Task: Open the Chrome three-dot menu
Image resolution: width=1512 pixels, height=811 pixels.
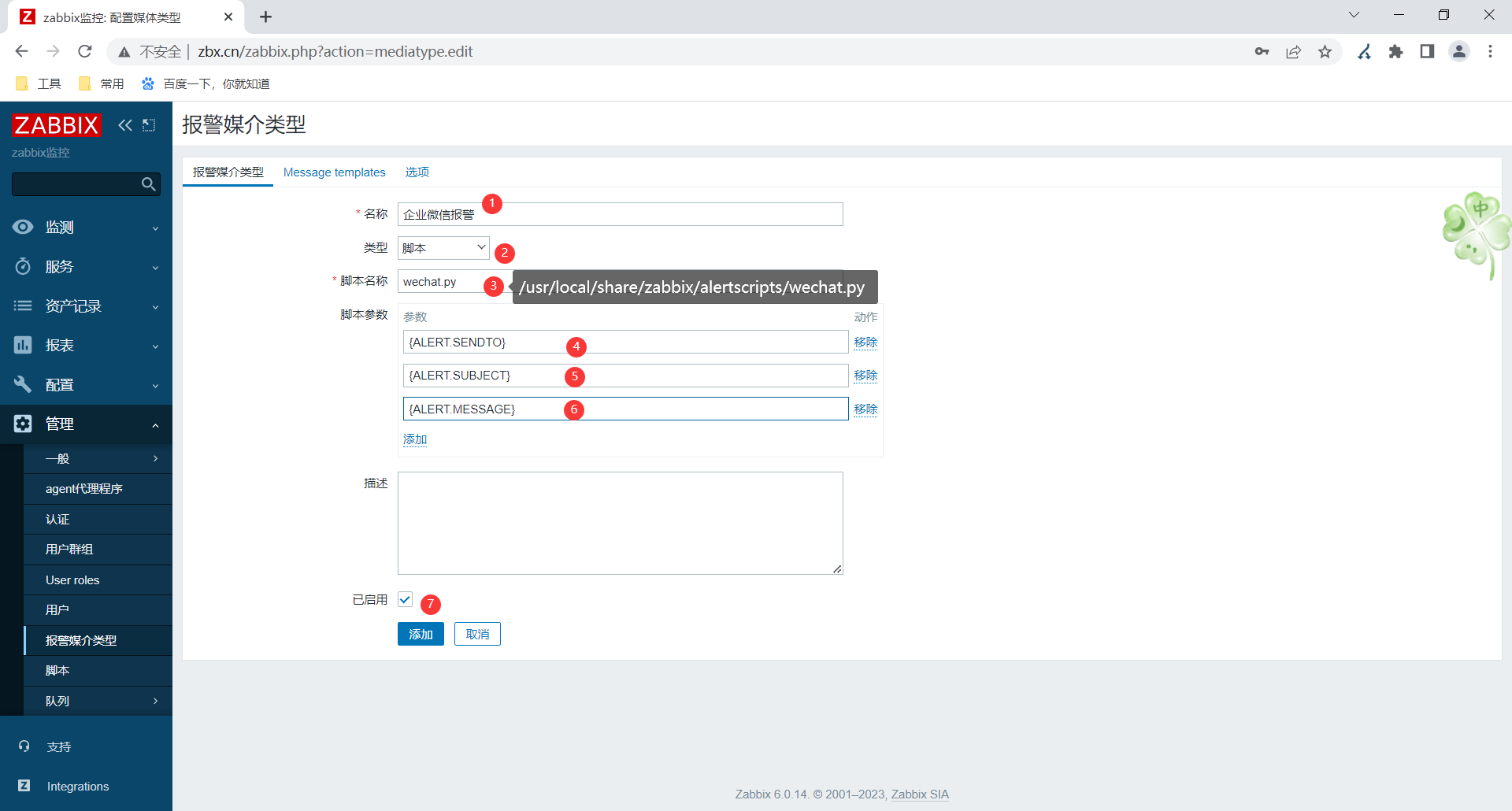Action: tap(1490, 51)
